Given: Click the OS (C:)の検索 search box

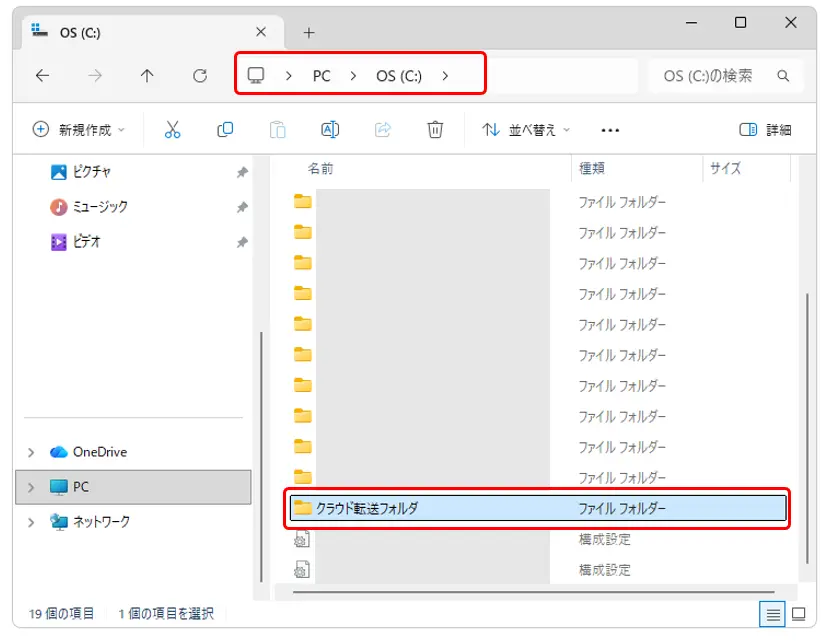Looking at the screenshot, I should (715, 76).
